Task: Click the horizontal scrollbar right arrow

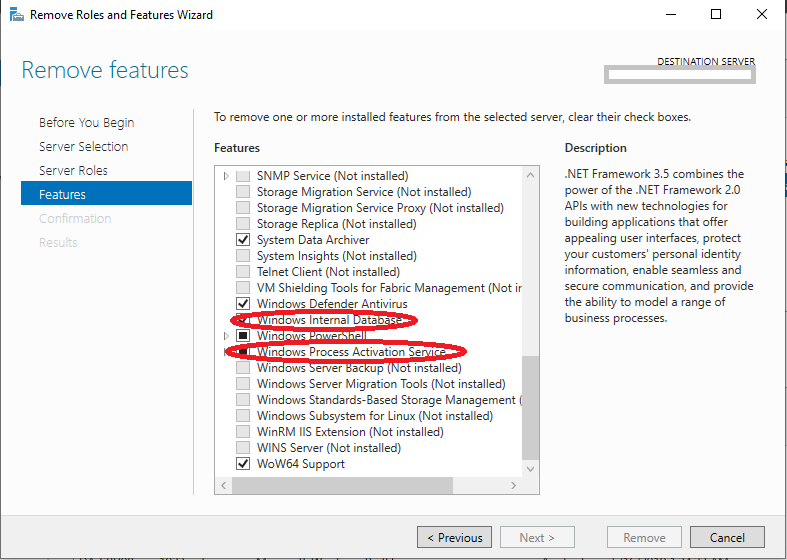Action: pyautogui.click(x=513, y=485)
